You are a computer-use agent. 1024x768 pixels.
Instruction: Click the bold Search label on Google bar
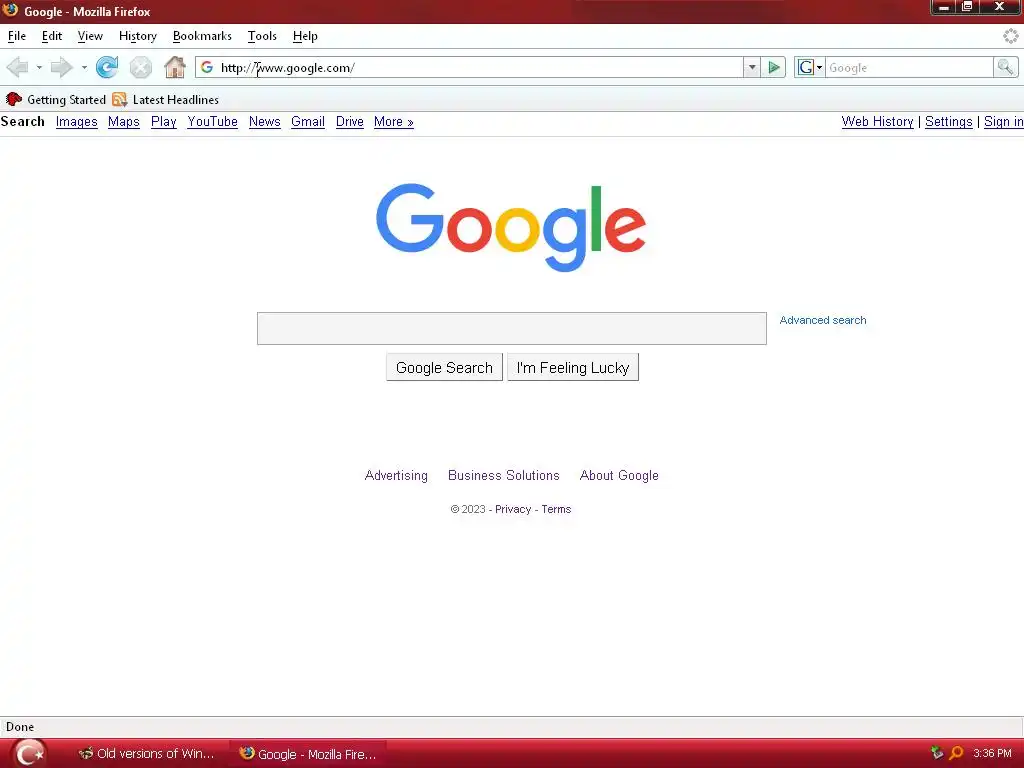(22, 121)
